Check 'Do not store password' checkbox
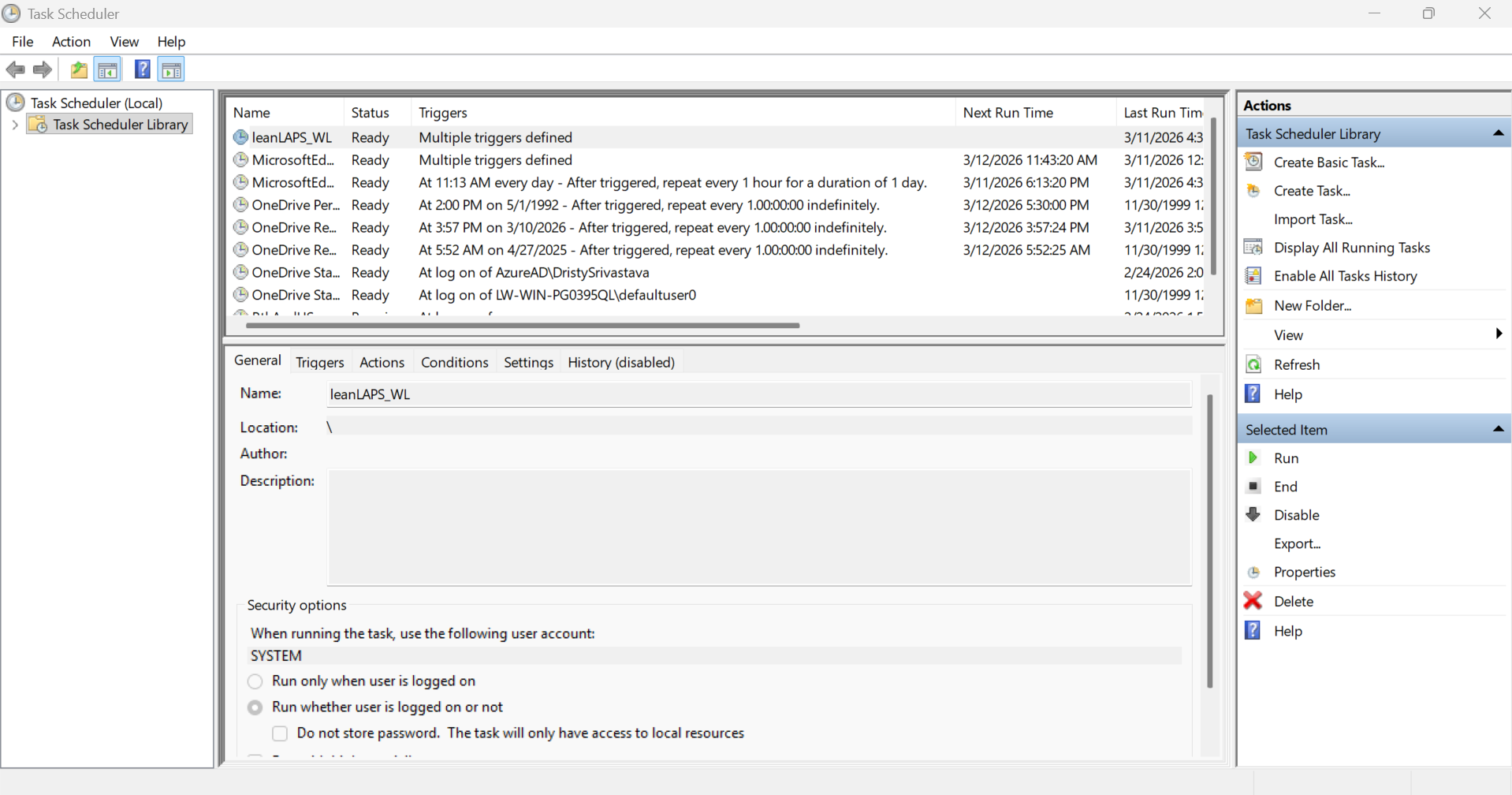Viewport: 1512px width, 795px height. (x=280, y=733)
